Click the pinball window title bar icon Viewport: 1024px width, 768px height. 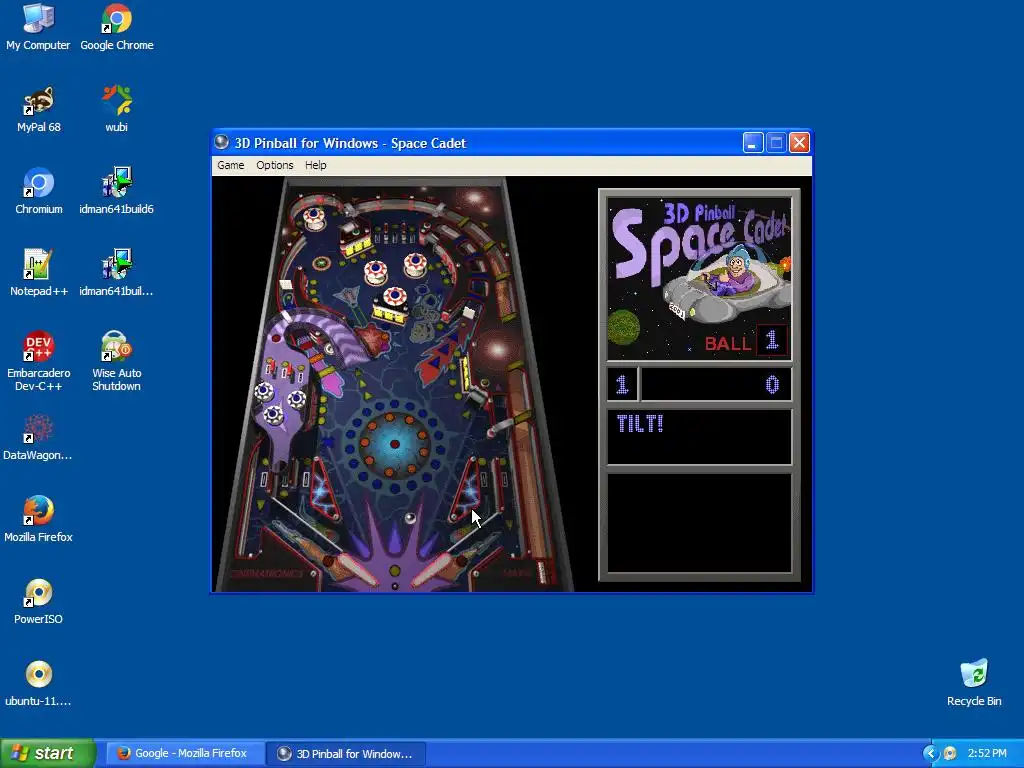(222, 142)
